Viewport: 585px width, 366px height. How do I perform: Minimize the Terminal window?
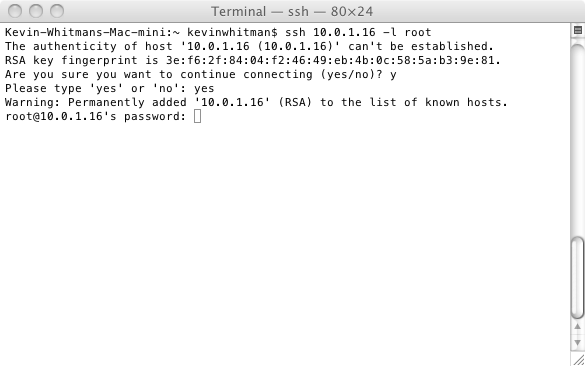(36, 11)
